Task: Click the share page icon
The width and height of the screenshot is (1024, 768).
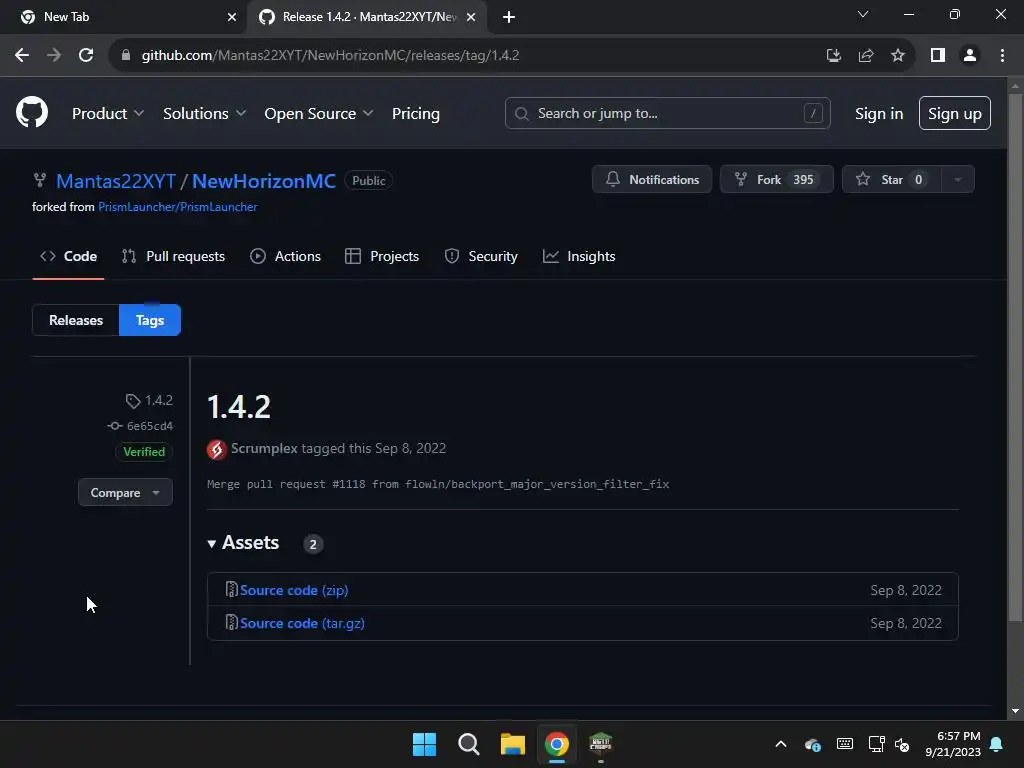Action: coord(866,56)
